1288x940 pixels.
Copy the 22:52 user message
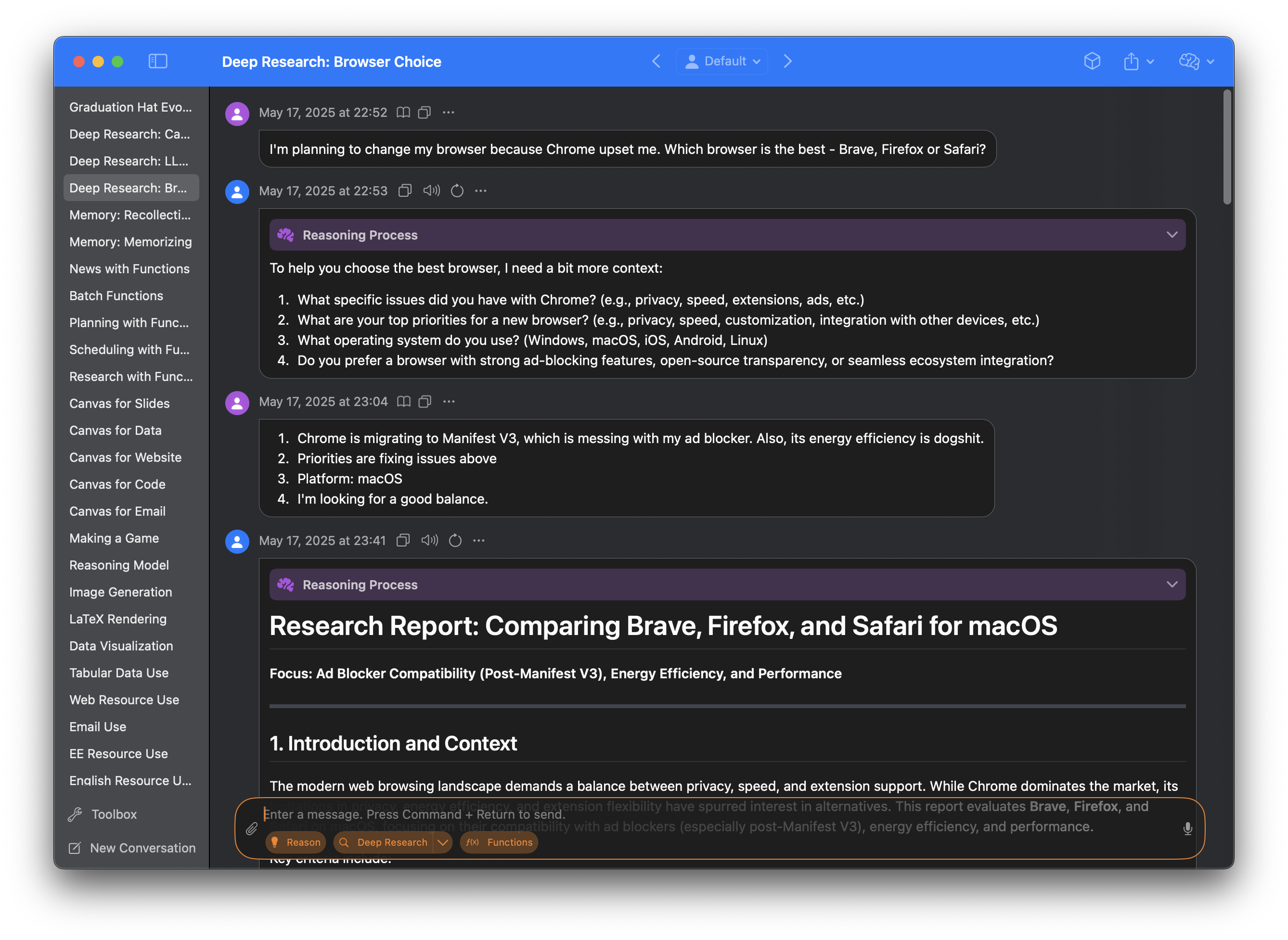tap(424, 113)
